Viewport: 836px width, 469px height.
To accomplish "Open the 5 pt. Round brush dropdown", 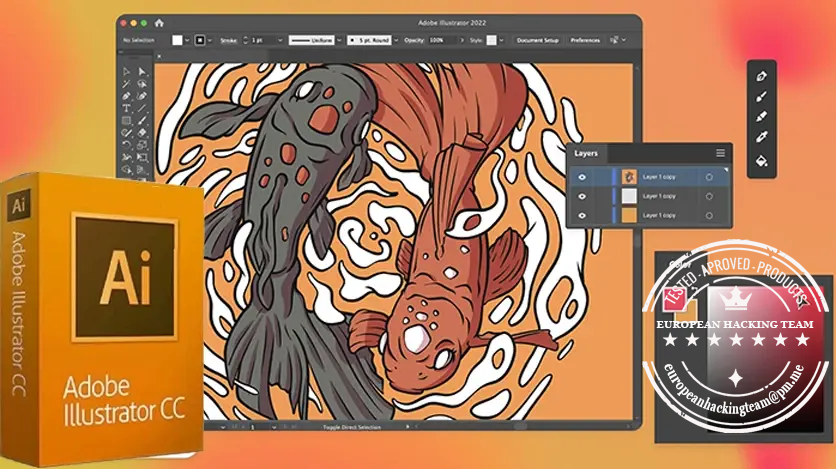I will (396, 41).
